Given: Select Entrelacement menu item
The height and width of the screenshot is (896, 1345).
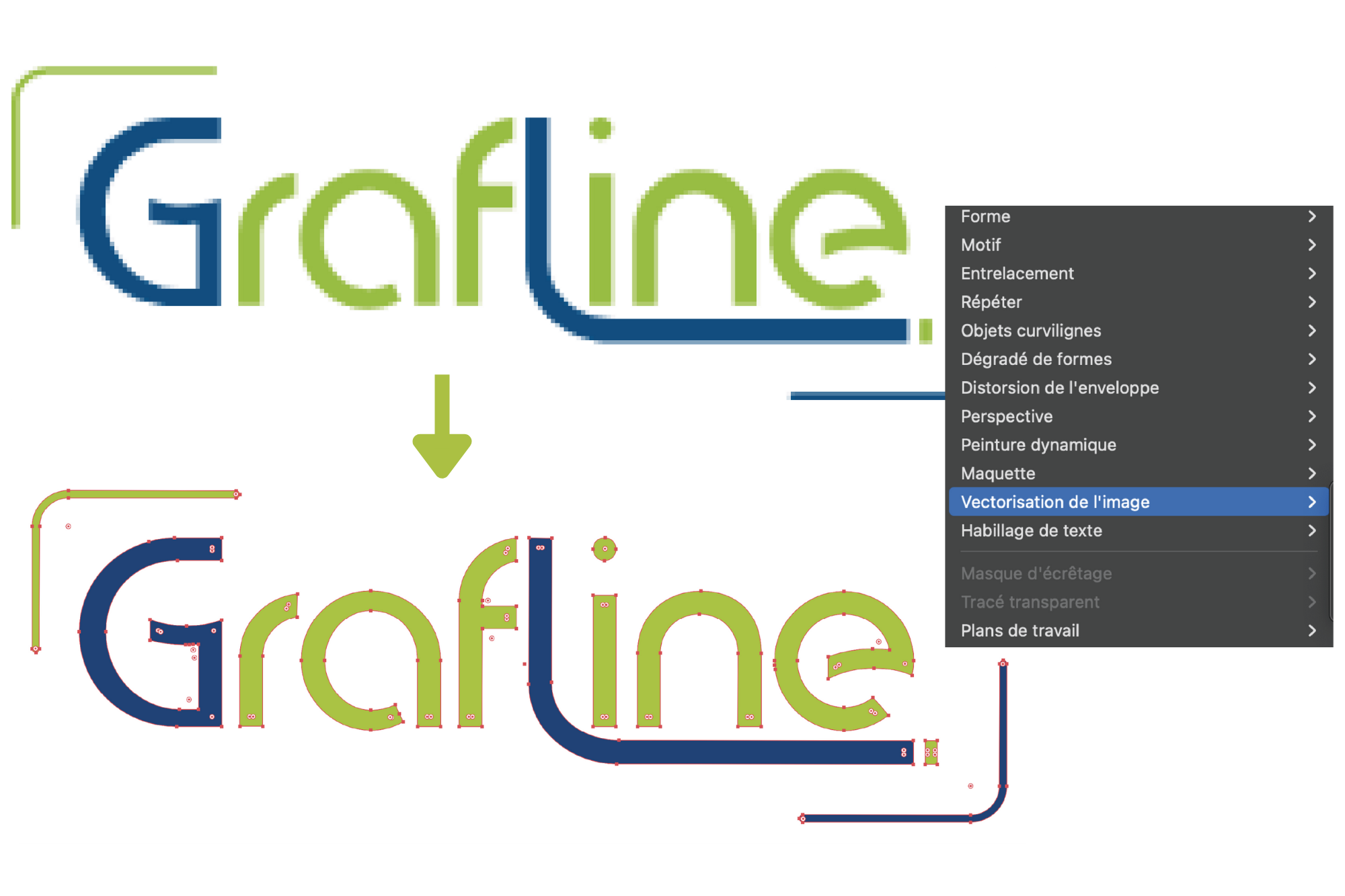Looking at the screenshot, I should [x=1017, y=274].
